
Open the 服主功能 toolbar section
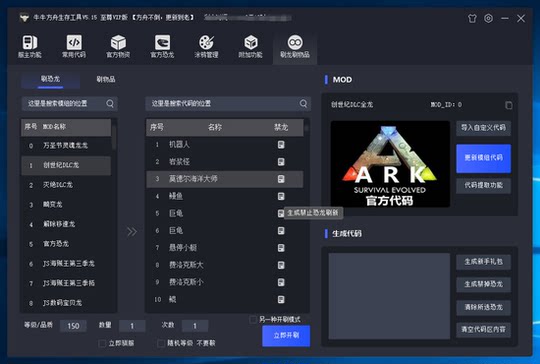point(30,46)
